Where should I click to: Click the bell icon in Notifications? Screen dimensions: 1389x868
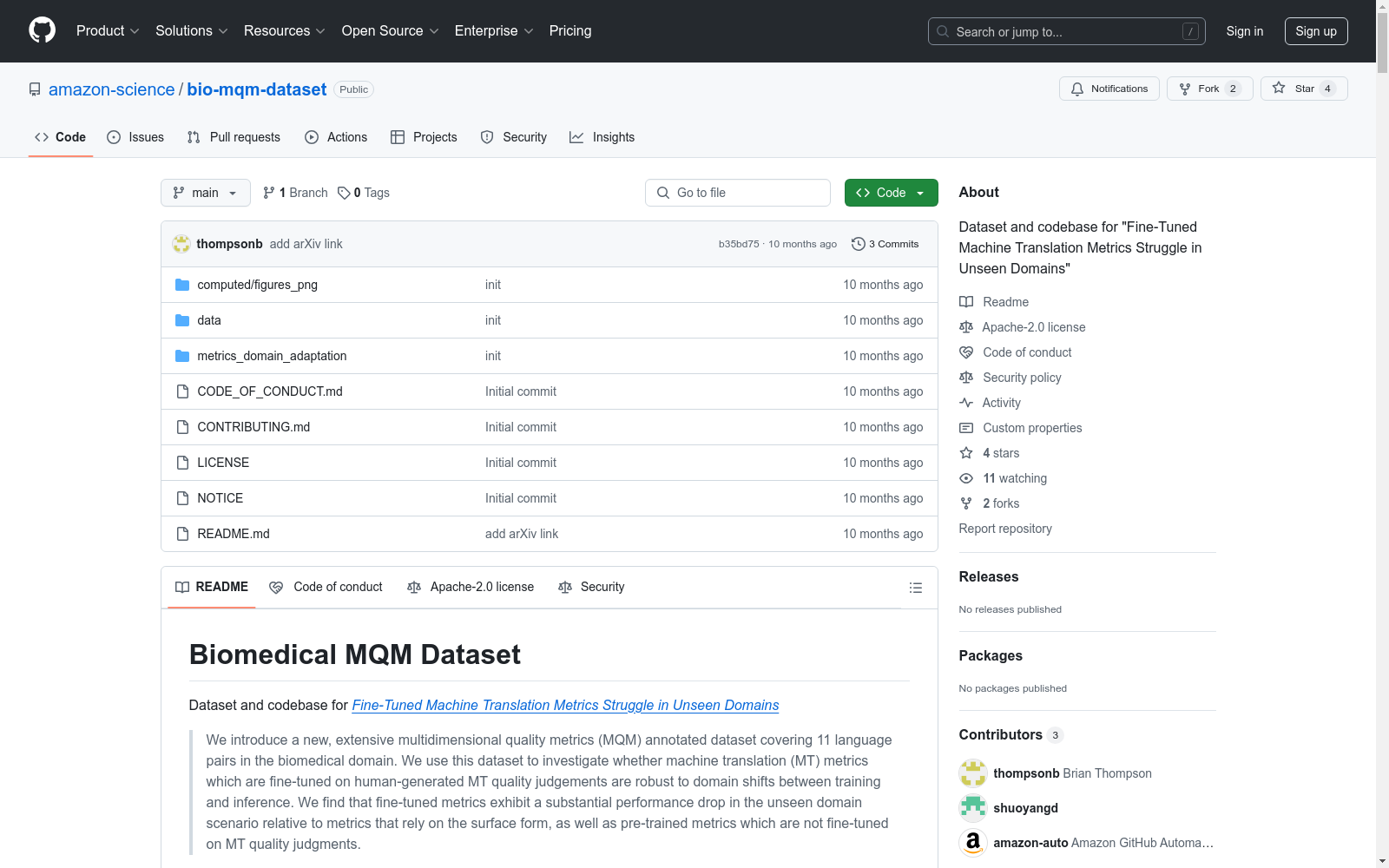click(x=1077, y=89)
